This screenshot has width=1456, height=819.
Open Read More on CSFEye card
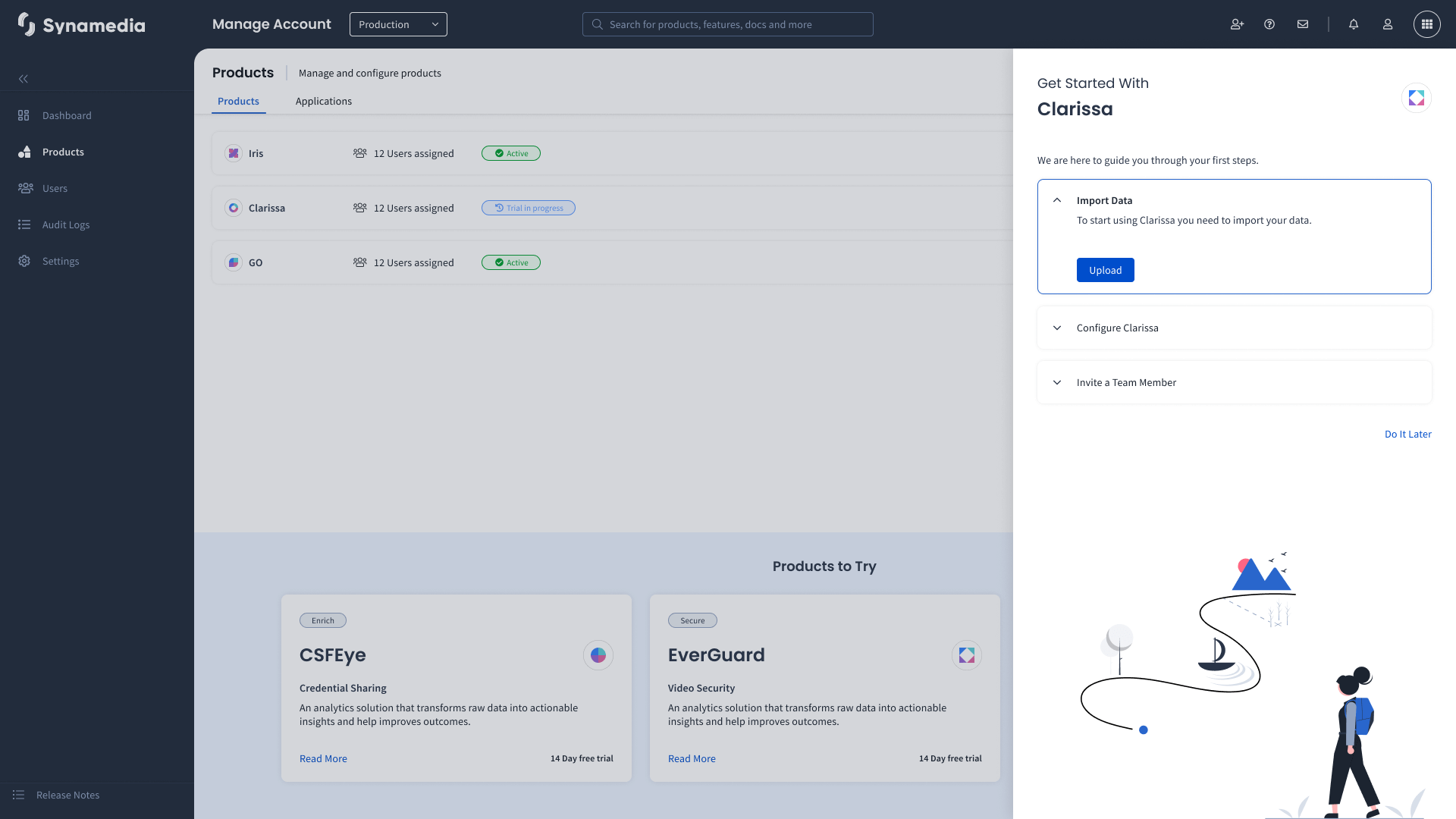(323, 758)
